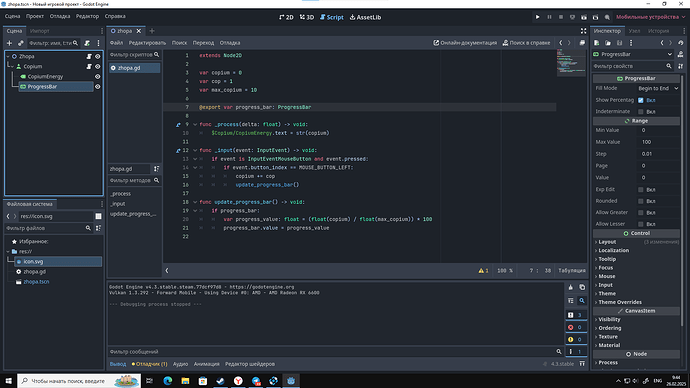
Task: Switch to the 2D workspace
Action: click(x=286, y=17)
